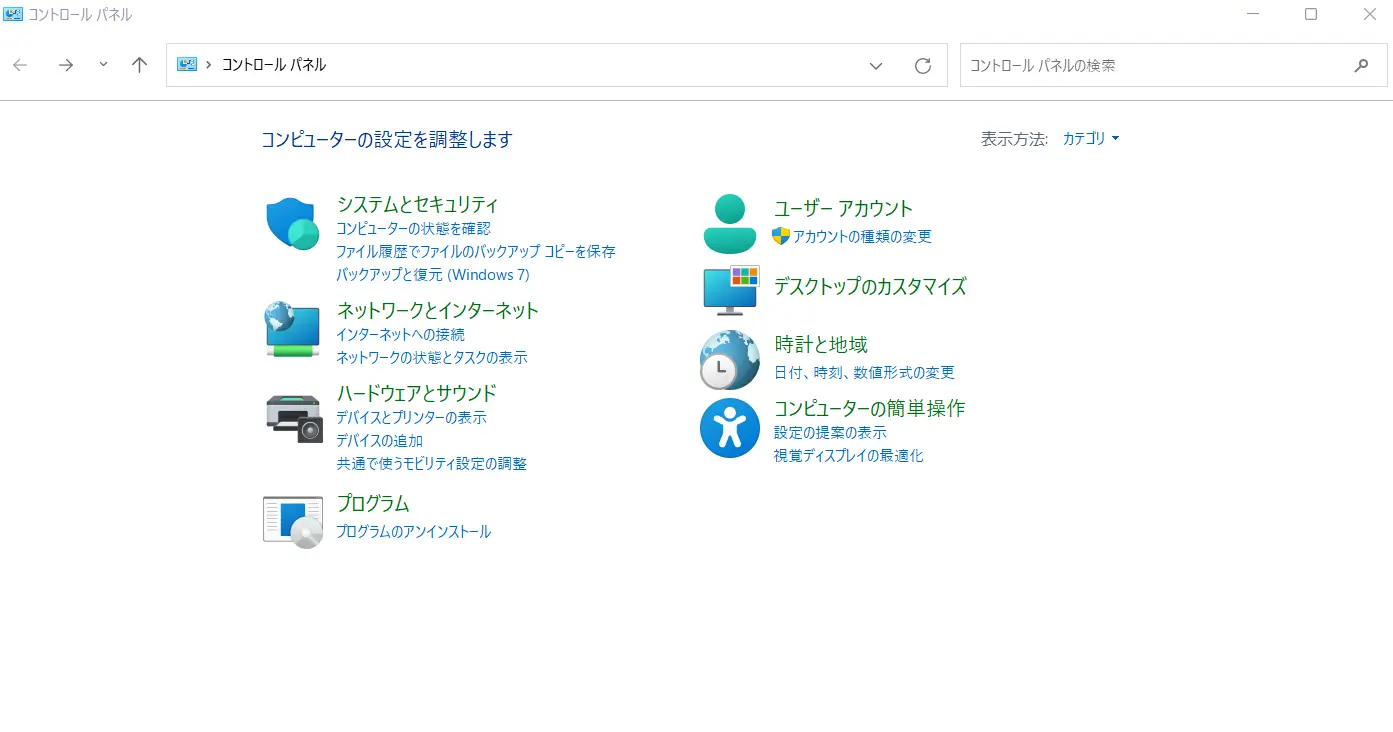
Task: Click the Clock and Region globe icon
Action: [730, 360]
